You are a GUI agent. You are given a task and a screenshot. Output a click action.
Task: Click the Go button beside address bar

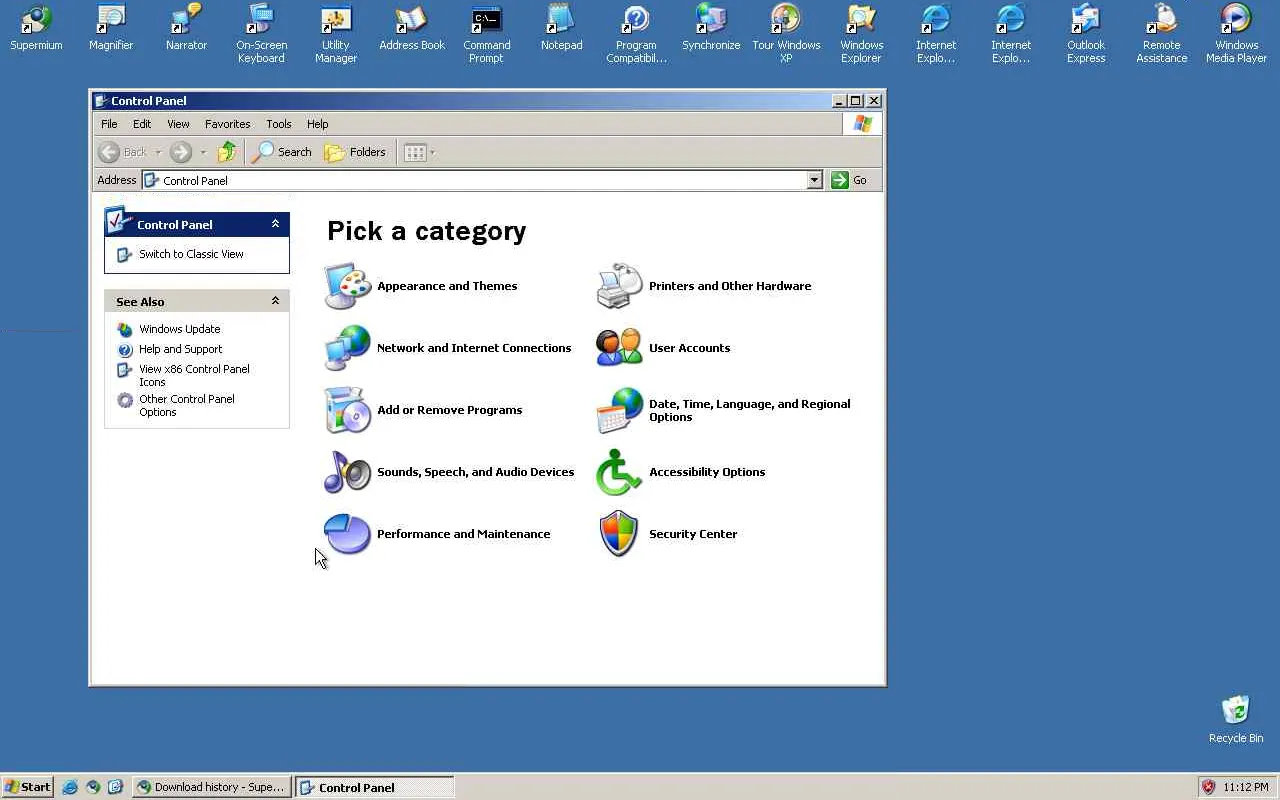[x=849, y=180]
